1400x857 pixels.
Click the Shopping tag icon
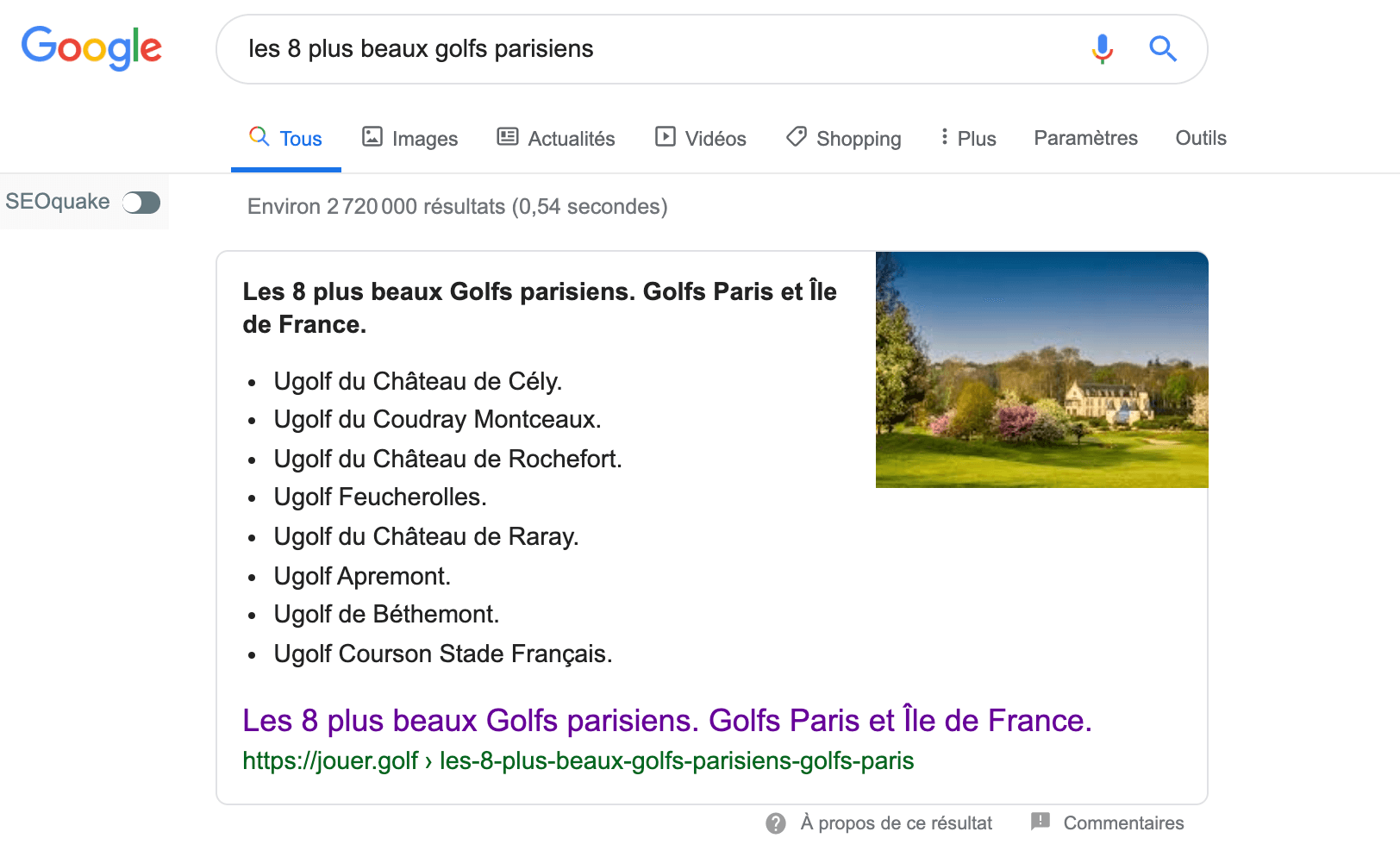point(797,137)
